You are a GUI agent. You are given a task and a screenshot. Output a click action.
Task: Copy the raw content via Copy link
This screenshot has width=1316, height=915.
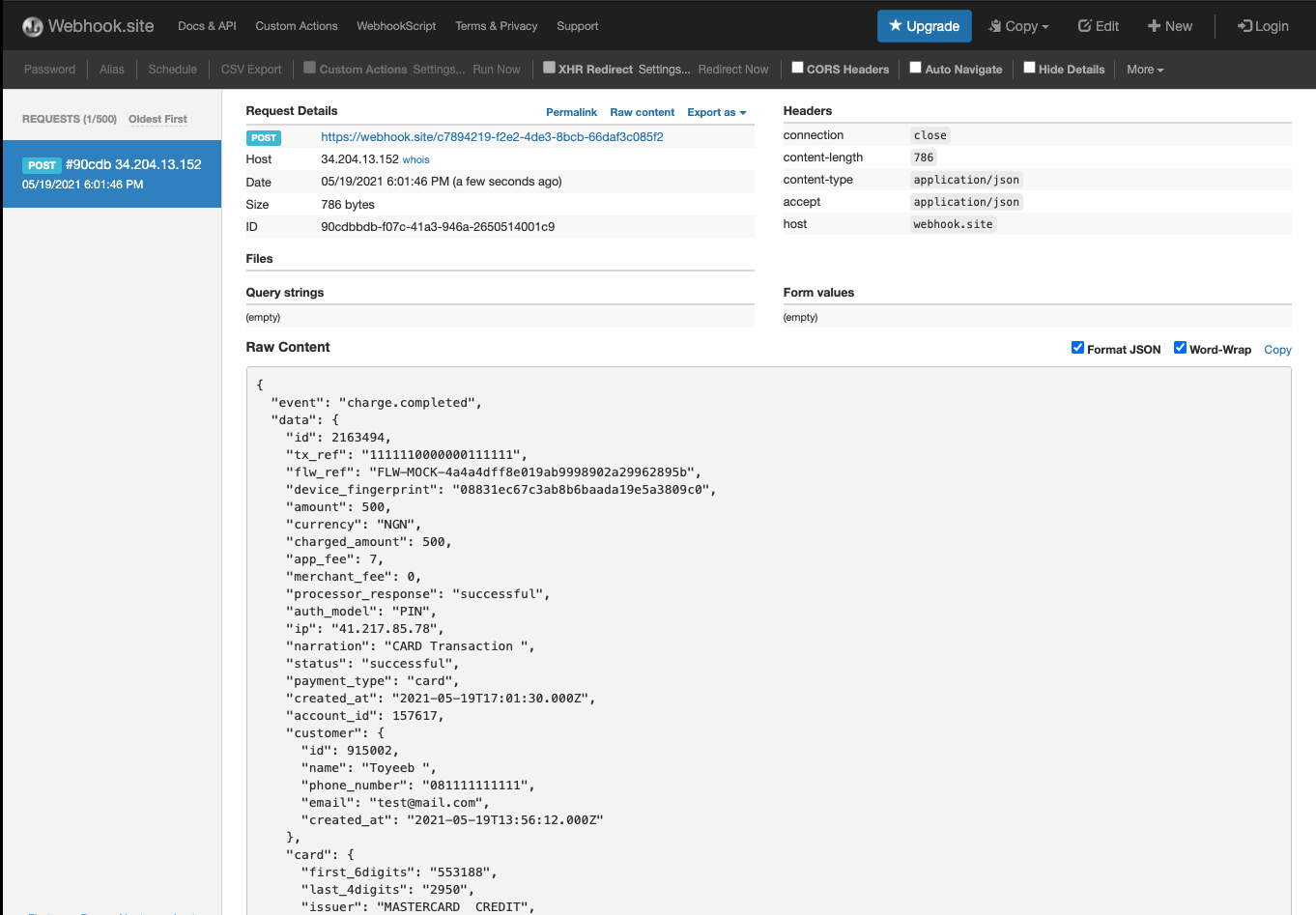click(x=1277, y=350)
